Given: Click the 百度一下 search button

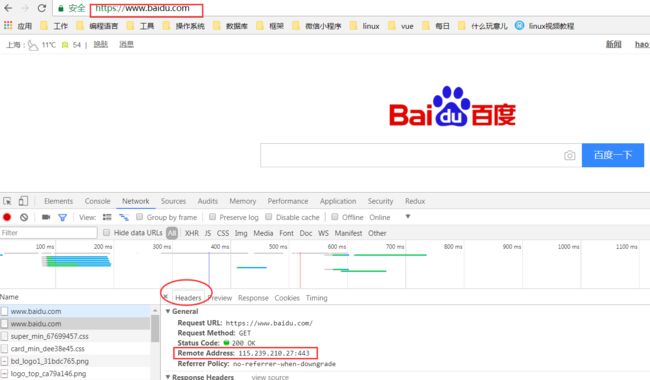Looking at the screenshot, I should (613, 155).
